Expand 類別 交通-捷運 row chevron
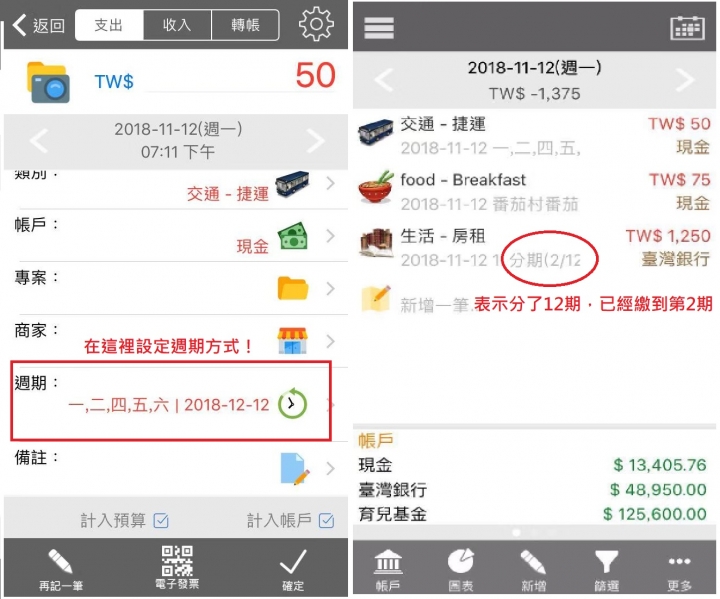720x599 pixels. tap(330, 184)
